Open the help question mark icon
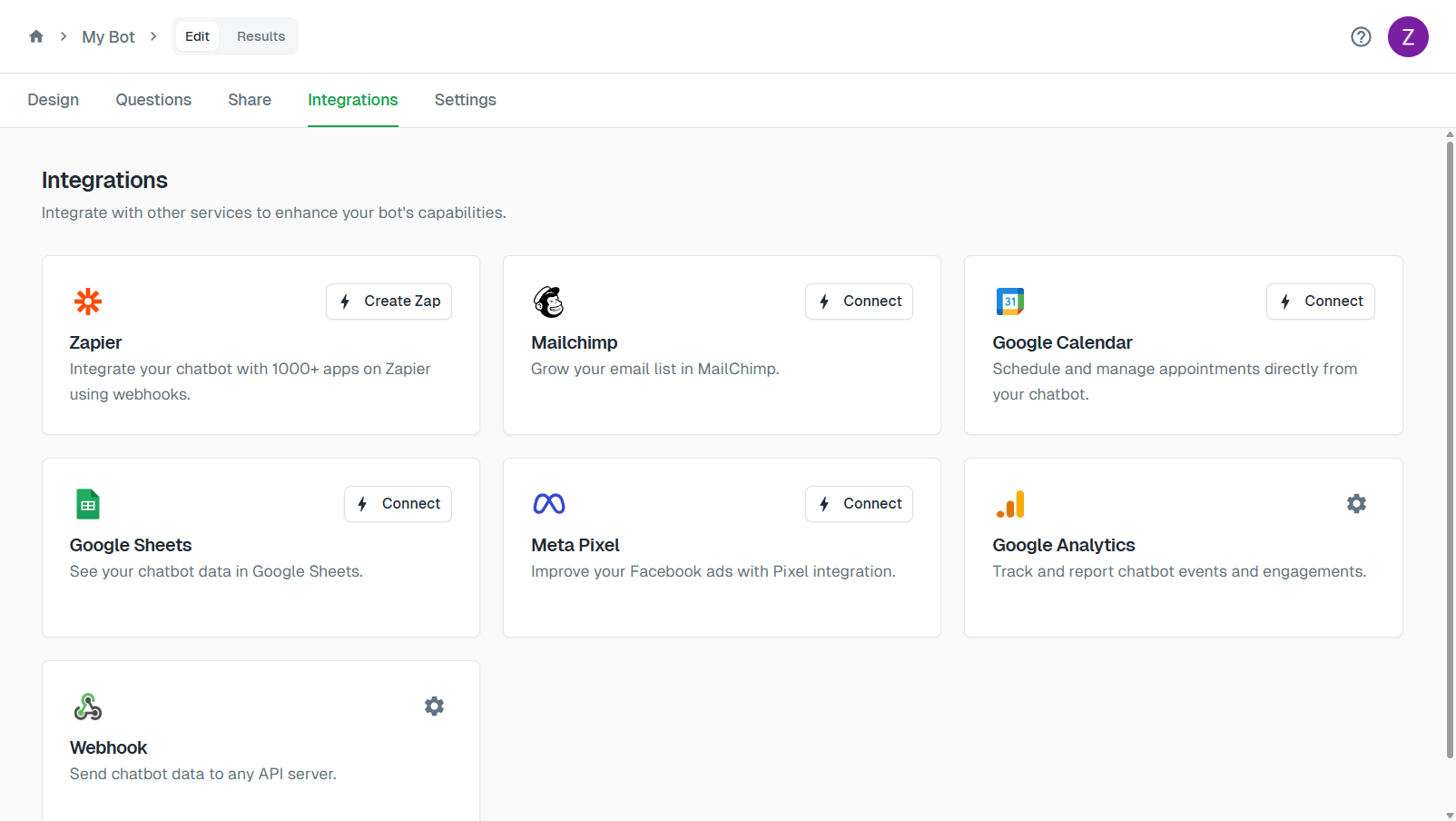Screen dimensions: 1456x821 (1361, 36)
